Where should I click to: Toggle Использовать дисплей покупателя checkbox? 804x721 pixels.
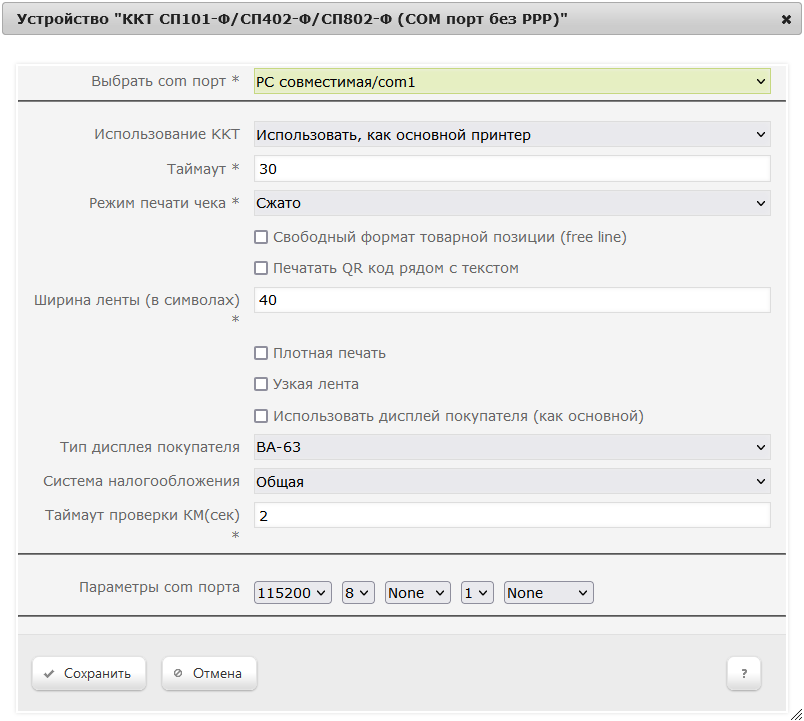[x=261, y=416]
